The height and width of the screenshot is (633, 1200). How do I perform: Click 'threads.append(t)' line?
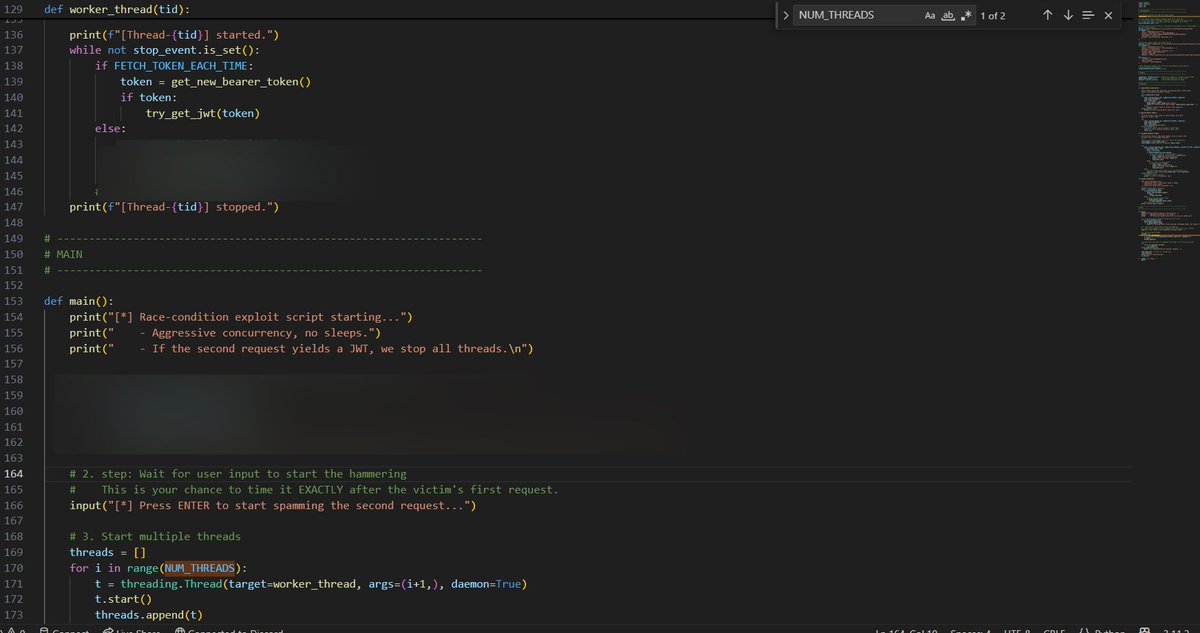(149, 615)
